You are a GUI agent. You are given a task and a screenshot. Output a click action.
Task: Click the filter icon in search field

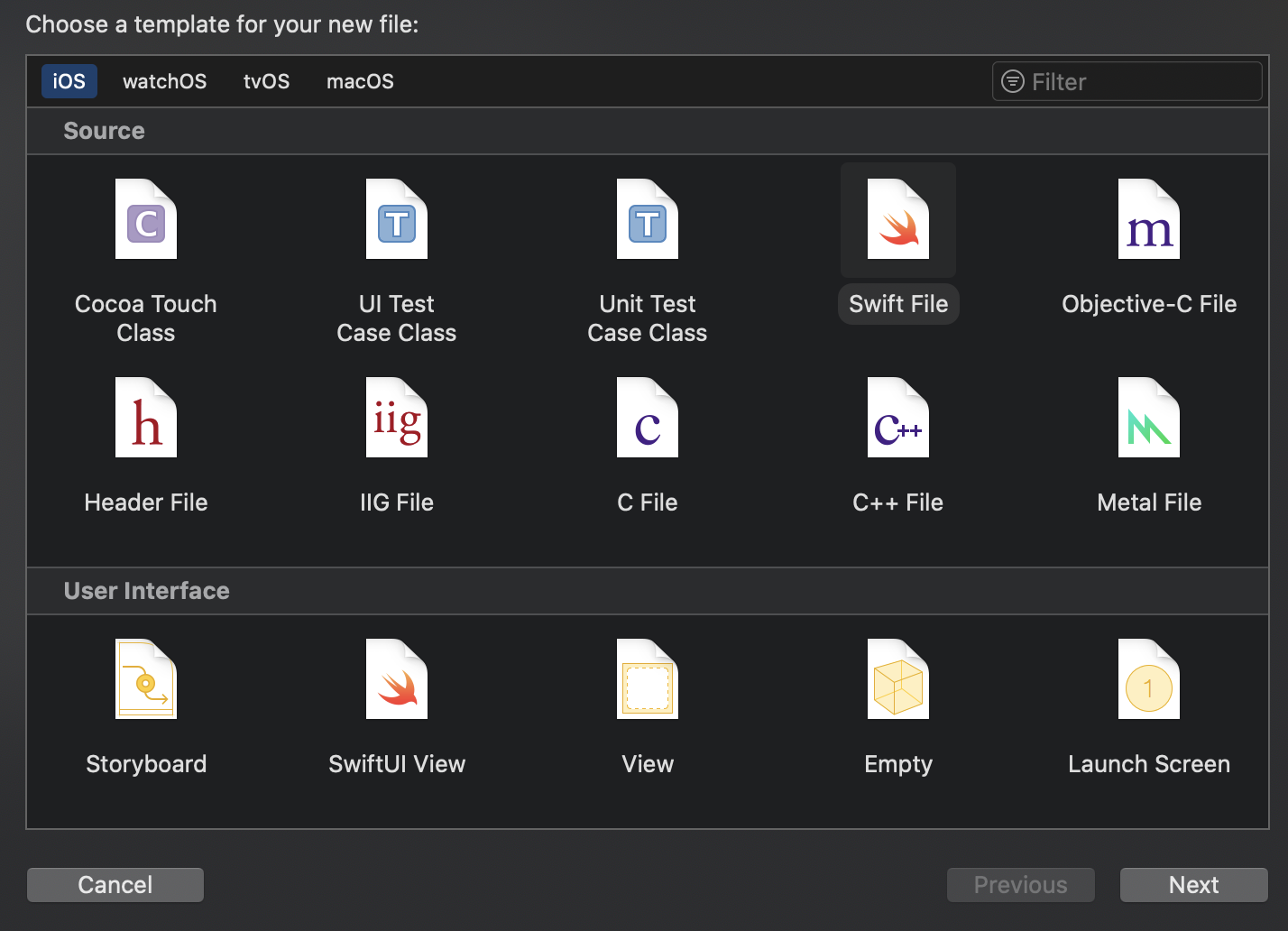tap(1013, 81)
